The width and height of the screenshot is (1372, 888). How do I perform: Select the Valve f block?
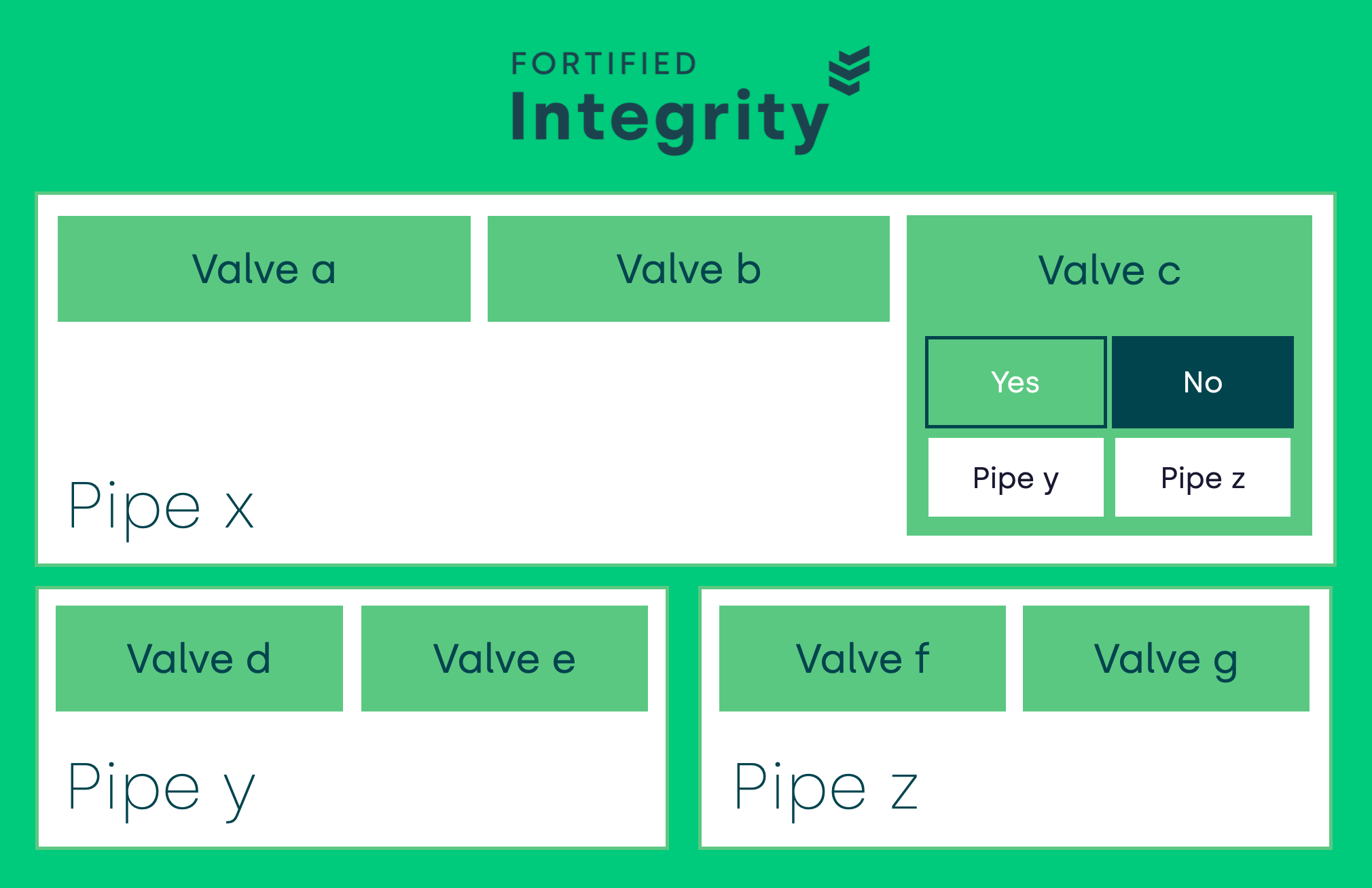[x=862, y=658]
